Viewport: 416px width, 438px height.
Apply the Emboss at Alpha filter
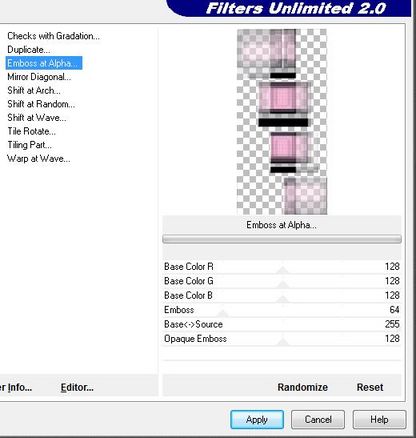(257, 419)
